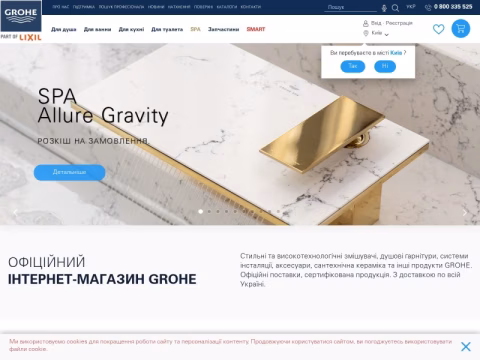This screenshot has height=360, width=480.
Task: Open the SPA category
Action: (x=195, y=29)
